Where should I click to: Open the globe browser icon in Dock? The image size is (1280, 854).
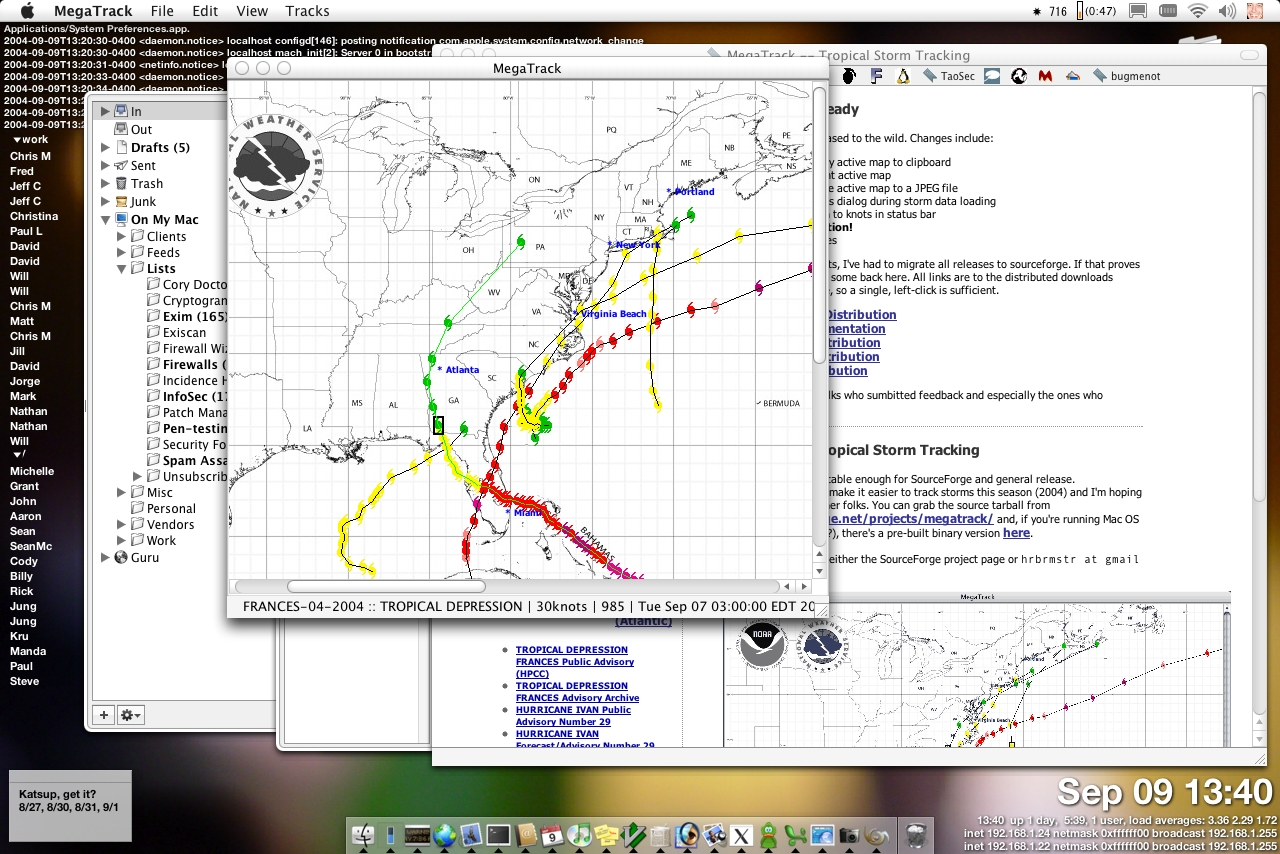coord(444,835)
